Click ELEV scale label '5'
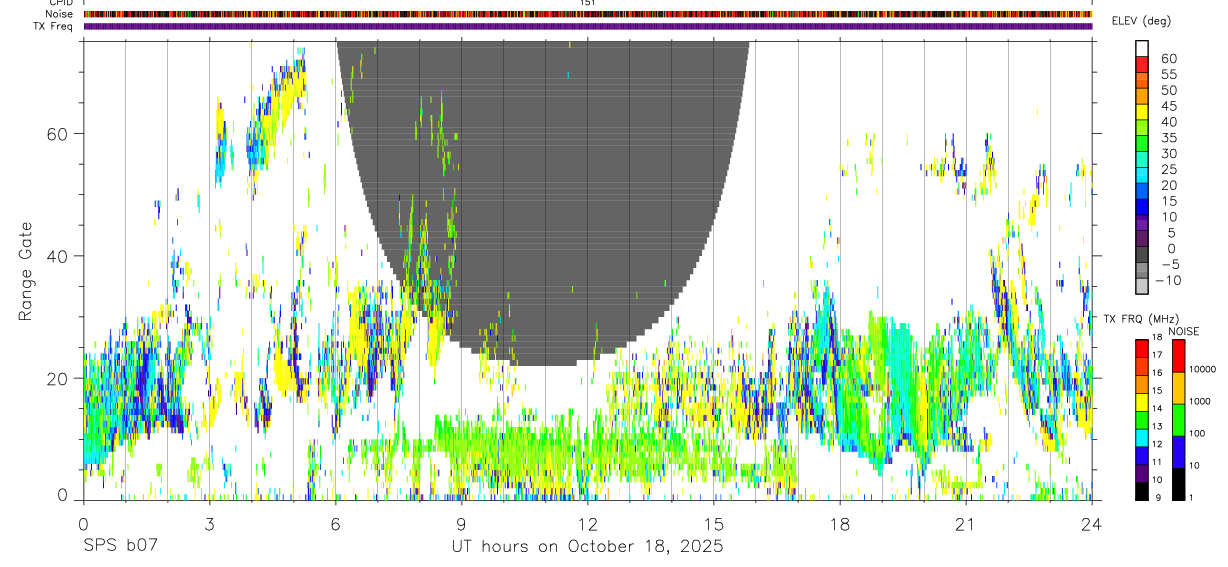 point(1172,233)
